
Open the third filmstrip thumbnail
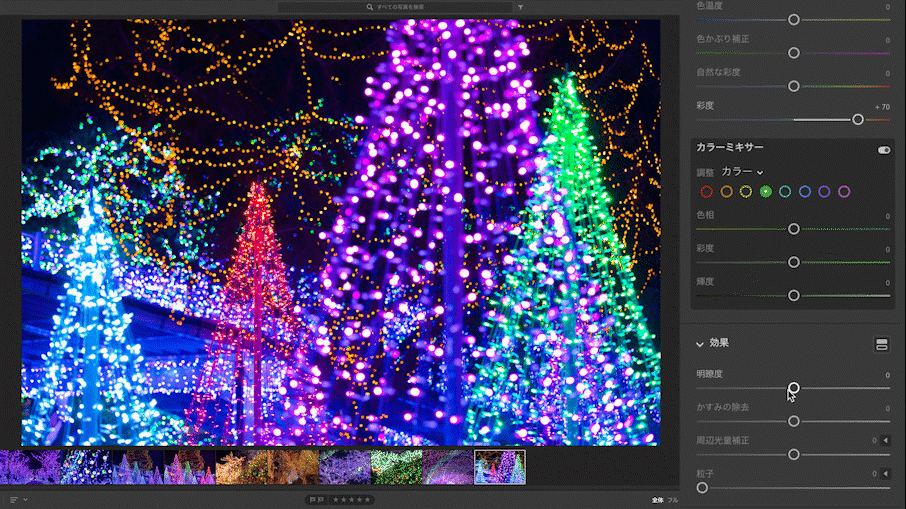[138, 467]
